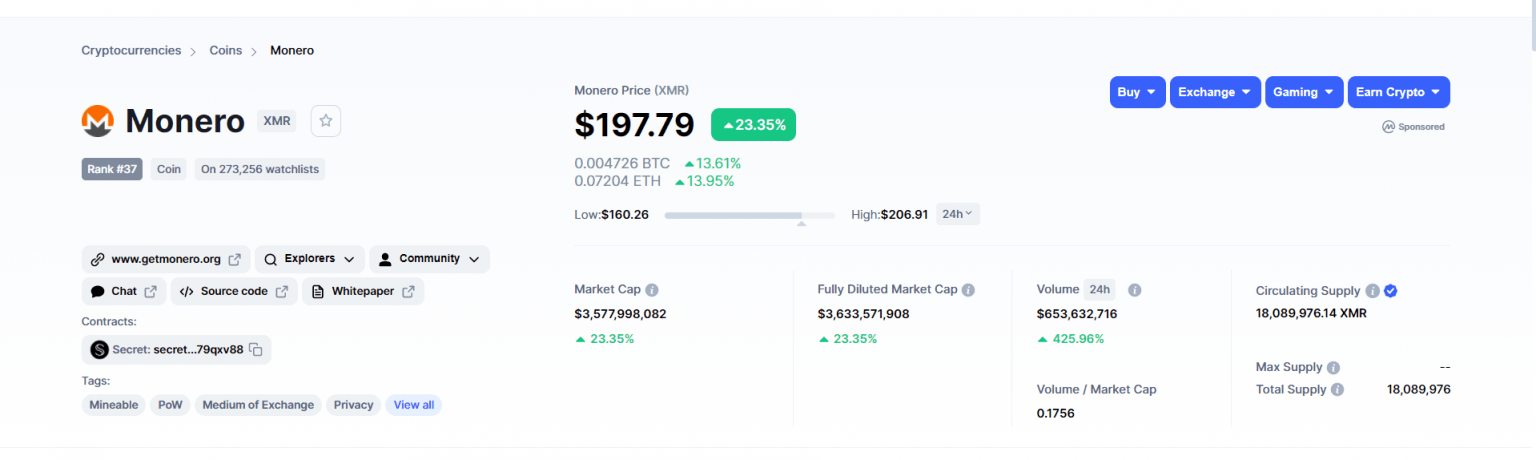
Task: Go to Cryptocurrencies breadcrumb
Action: click(131, 50)
